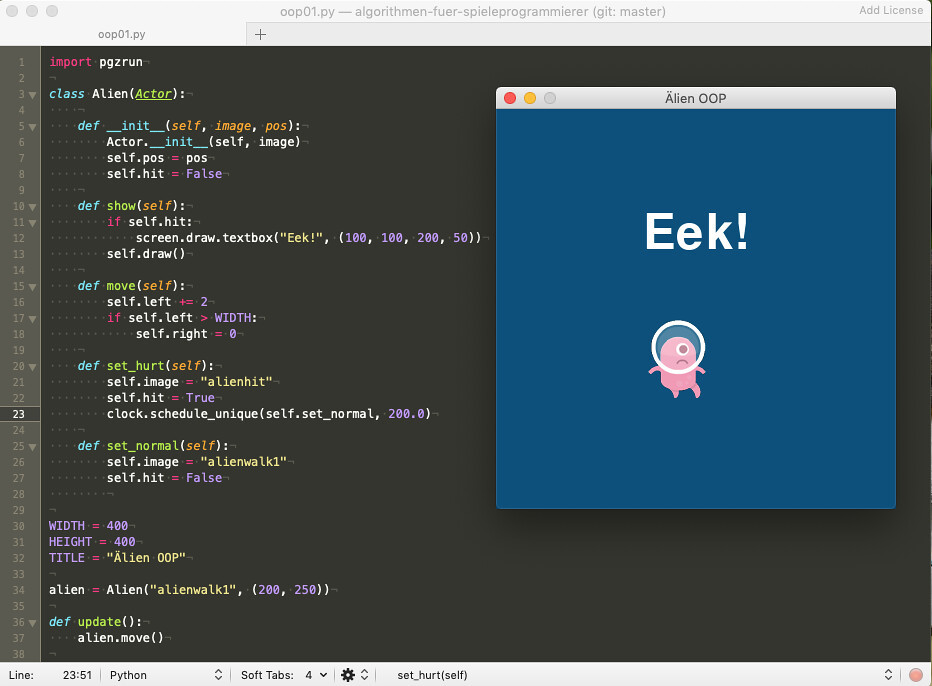The height and width of the screenshot is (686, 932).
Task: Click the Eek! text in the game window
Action: [x=696, y=231]
